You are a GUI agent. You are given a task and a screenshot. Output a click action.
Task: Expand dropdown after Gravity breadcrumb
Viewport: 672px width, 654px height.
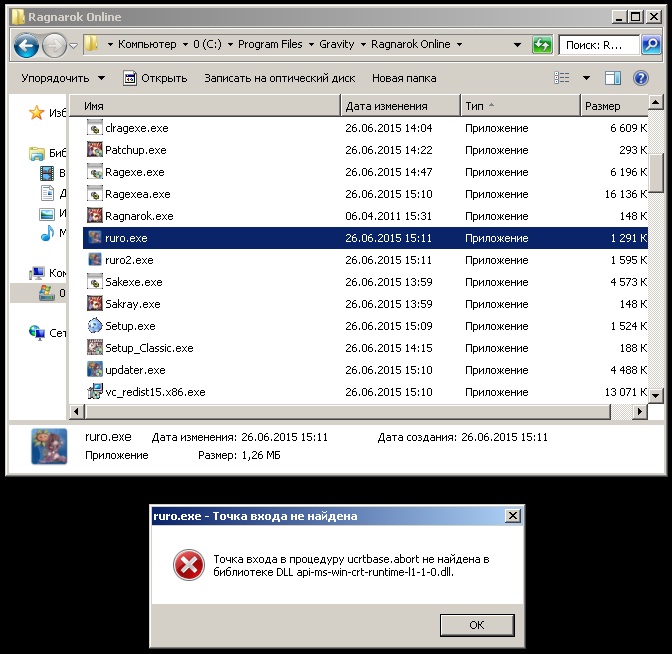[363, 45]
